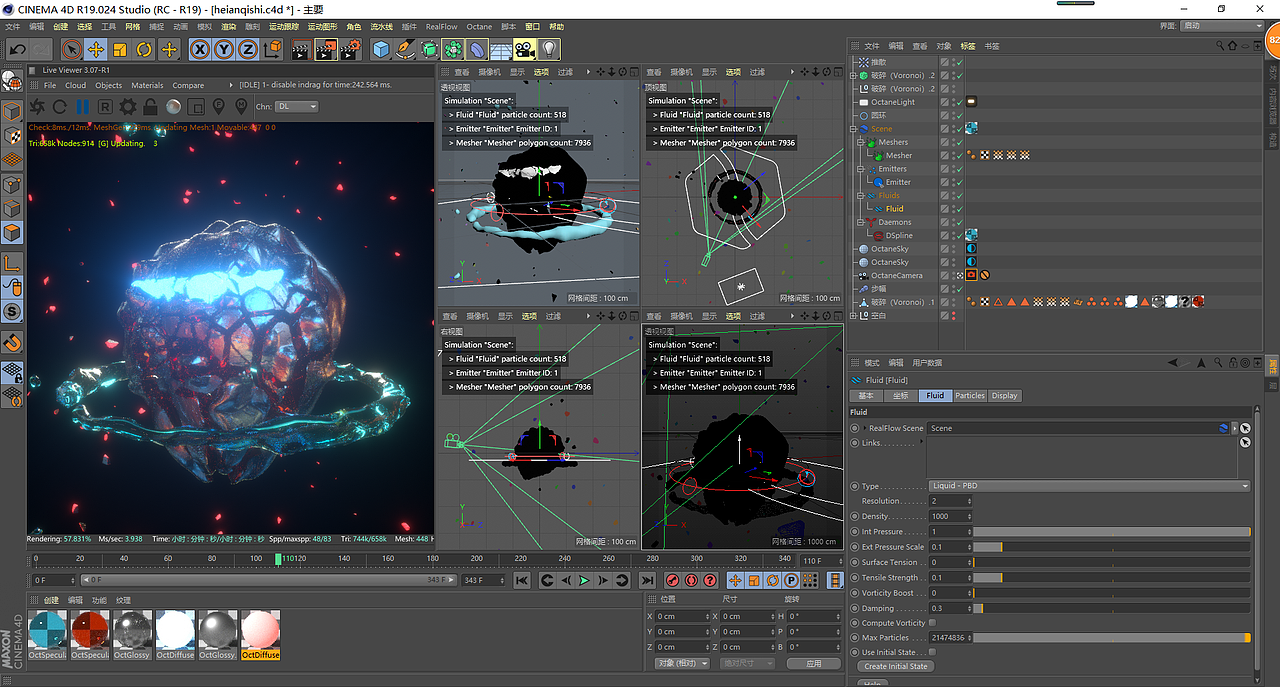1280x687 pixels.
Task: Open the RealFlow menu
Action: tap(441, 27)
